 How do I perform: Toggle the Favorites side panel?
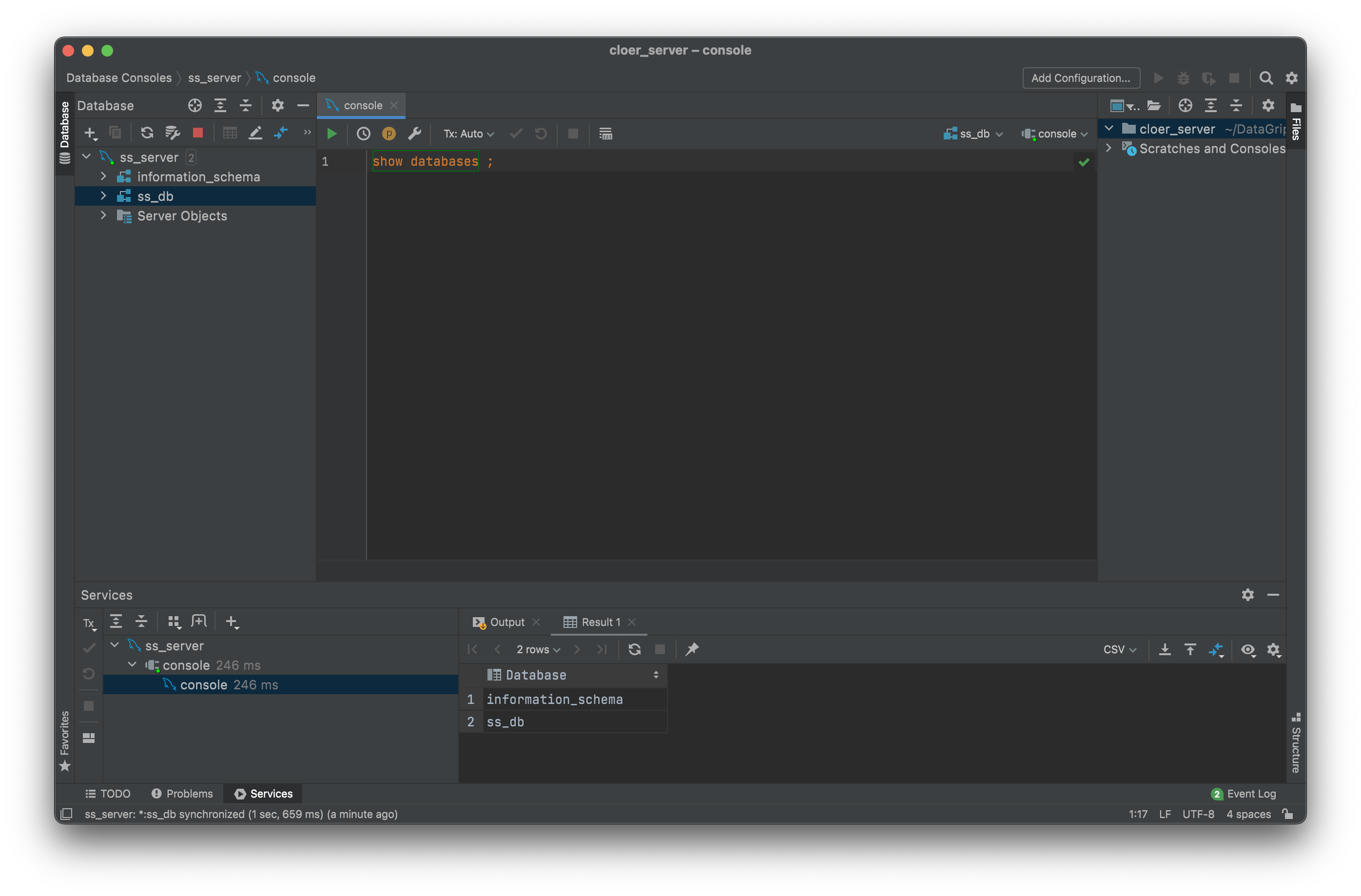65,740
